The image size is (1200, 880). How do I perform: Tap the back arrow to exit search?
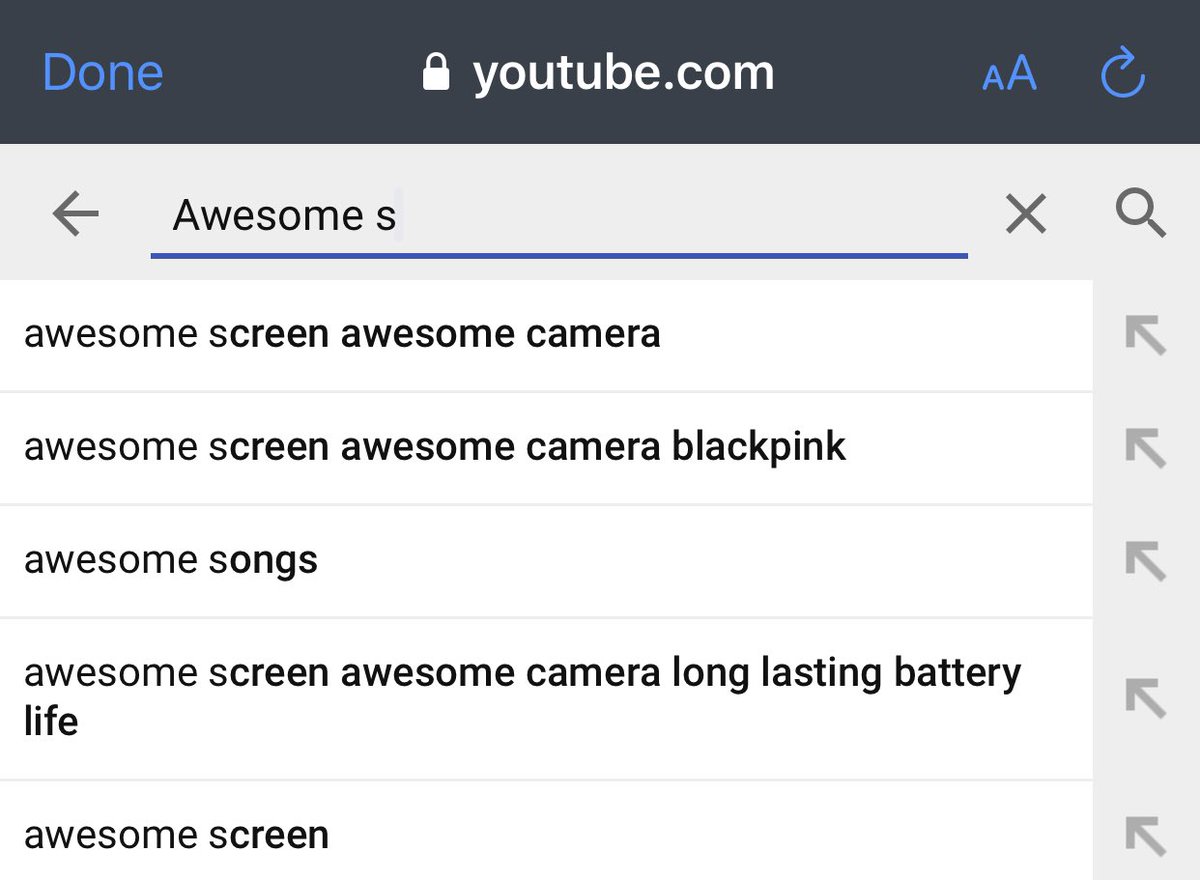click(75, 213)
